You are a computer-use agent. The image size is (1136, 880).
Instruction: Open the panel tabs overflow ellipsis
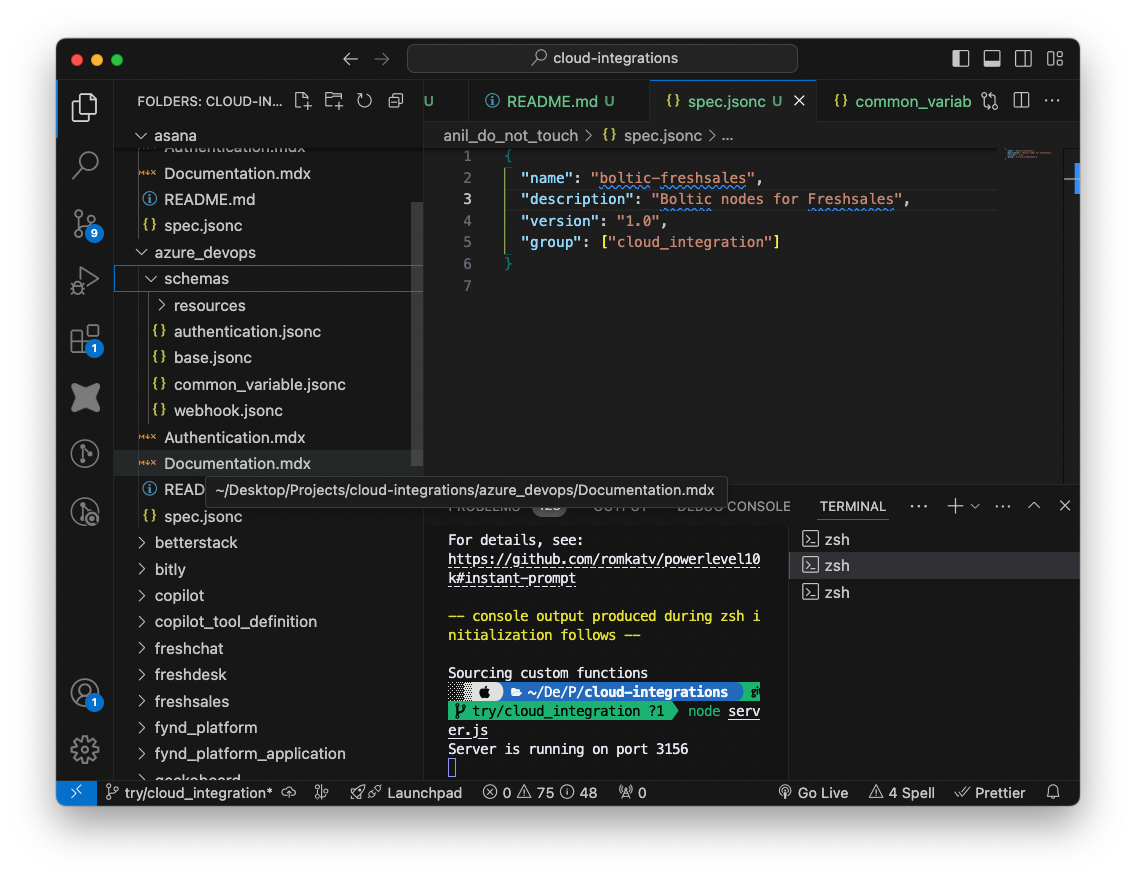(919, 506)
